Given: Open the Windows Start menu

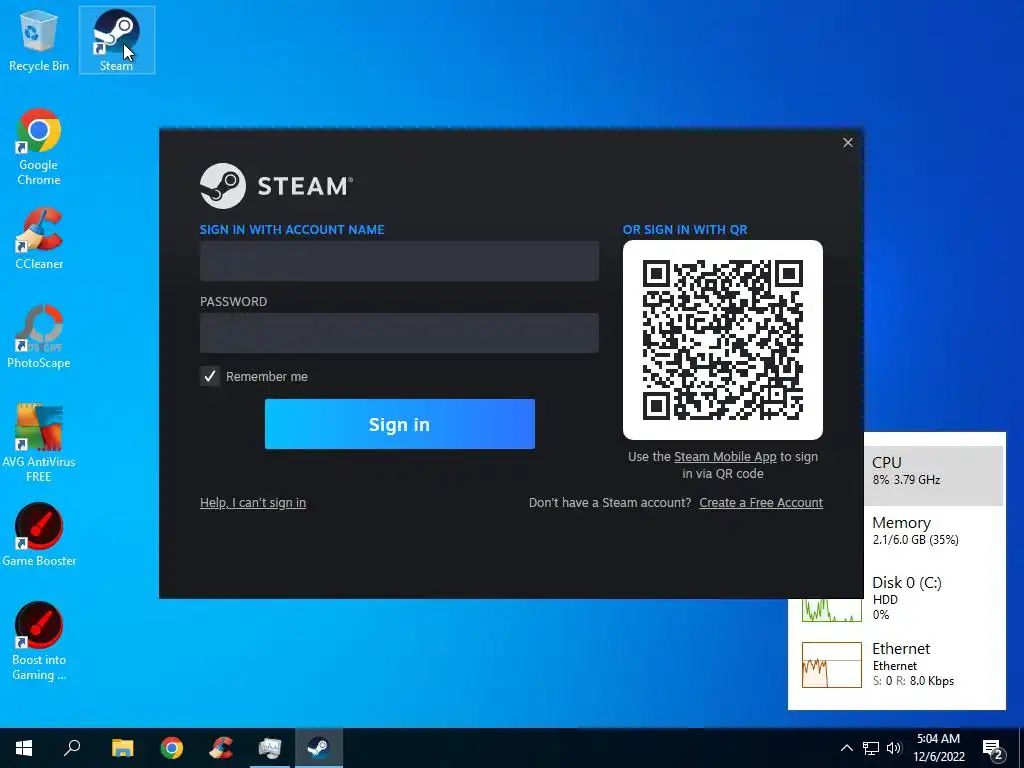Looking at the screenshot, I should (x=24, y=748).
